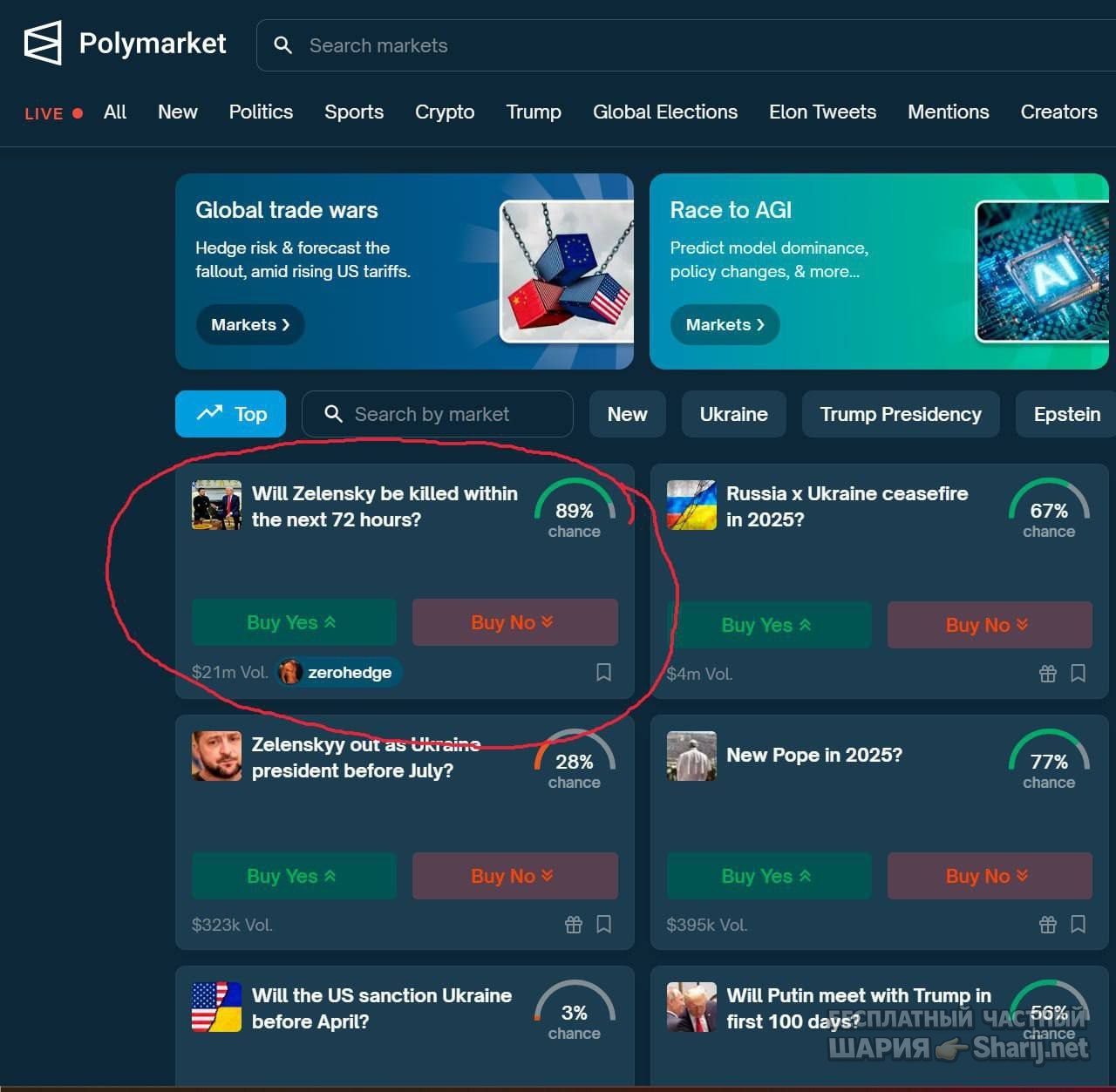Buy No on New Pope in 2025
The height and width of the screenshot is (1092, 1116).
click(x=990, y=876)
